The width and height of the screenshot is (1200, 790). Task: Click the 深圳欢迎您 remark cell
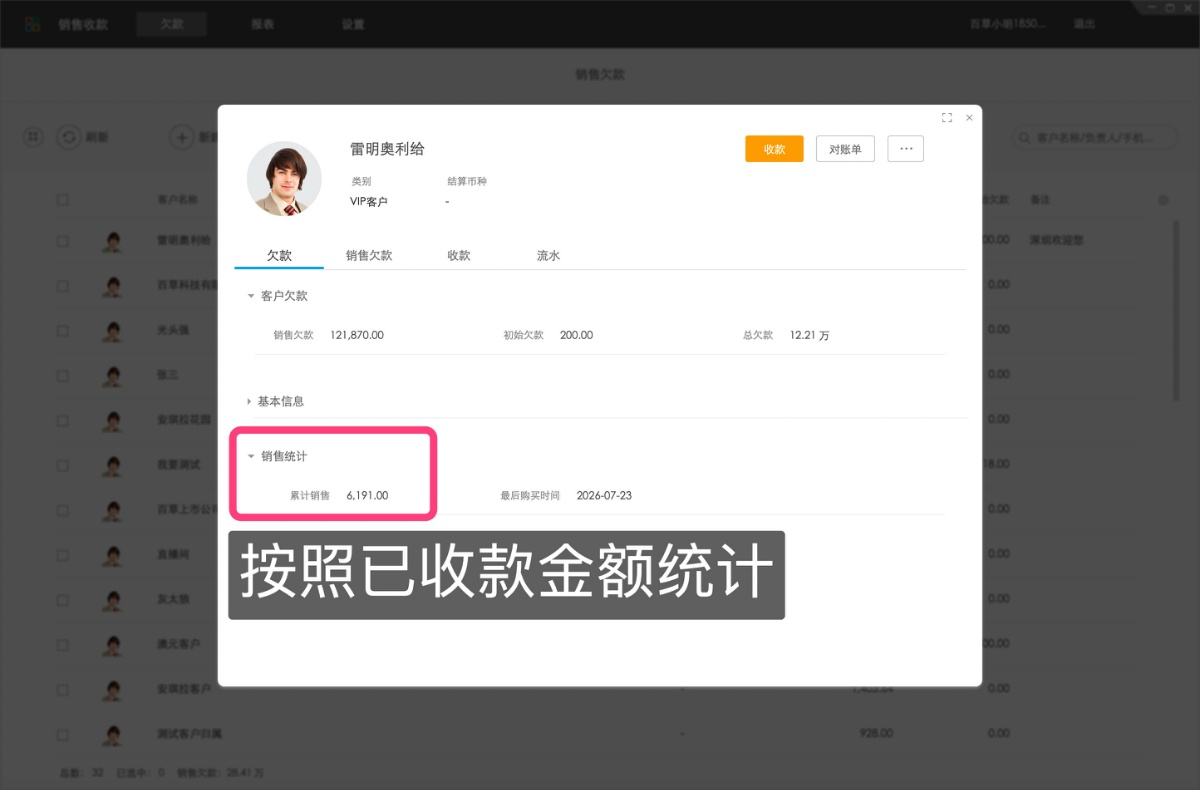click(1056, 241)
